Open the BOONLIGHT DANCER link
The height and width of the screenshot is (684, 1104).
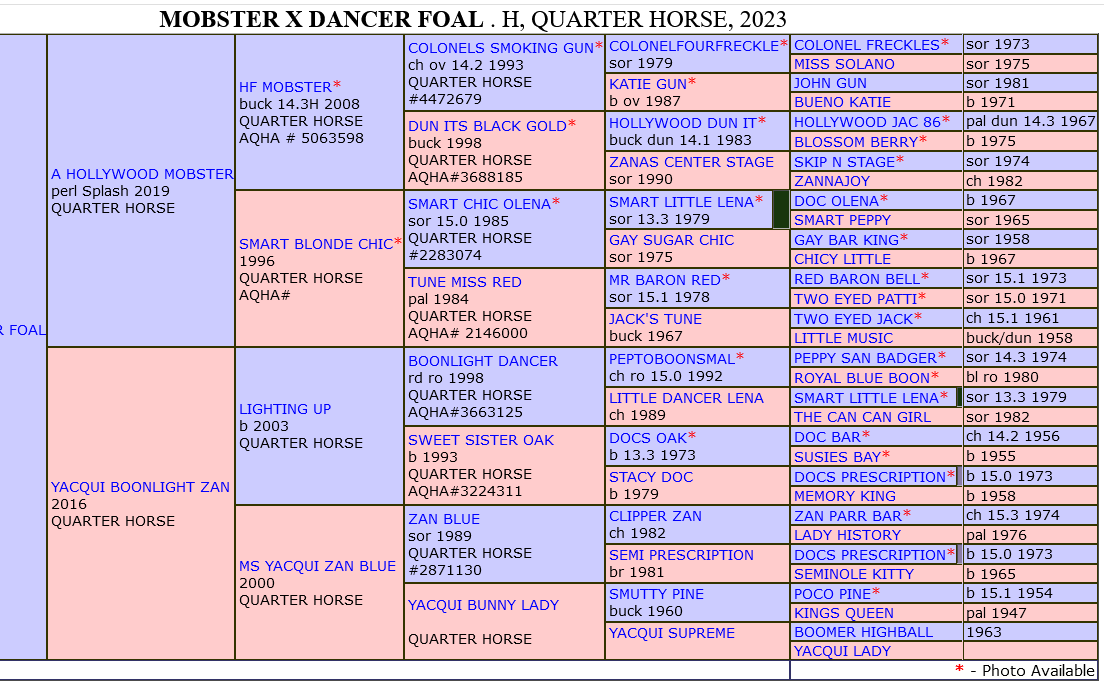483,361
